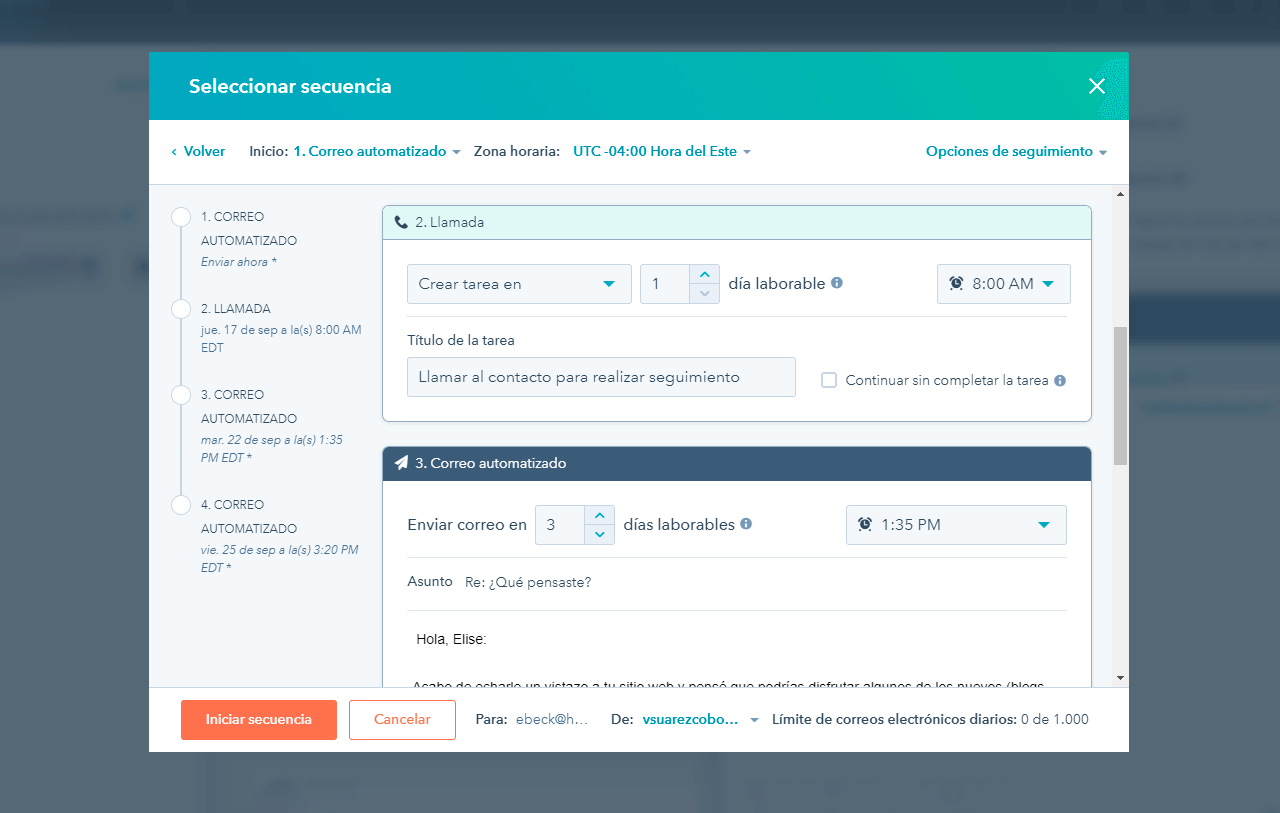
Task: Click the Cancelar button
Action: pos(402,720)
